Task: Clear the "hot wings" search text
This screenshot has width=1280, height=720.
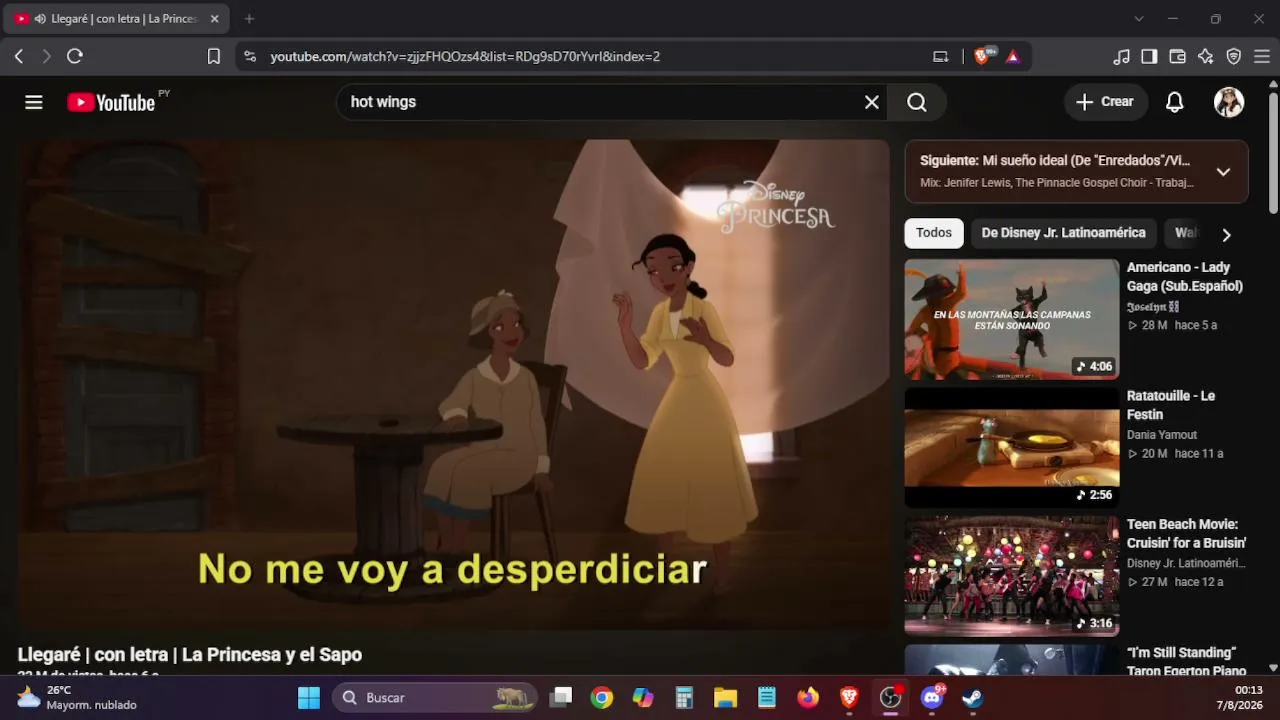Action: point(872,102)
